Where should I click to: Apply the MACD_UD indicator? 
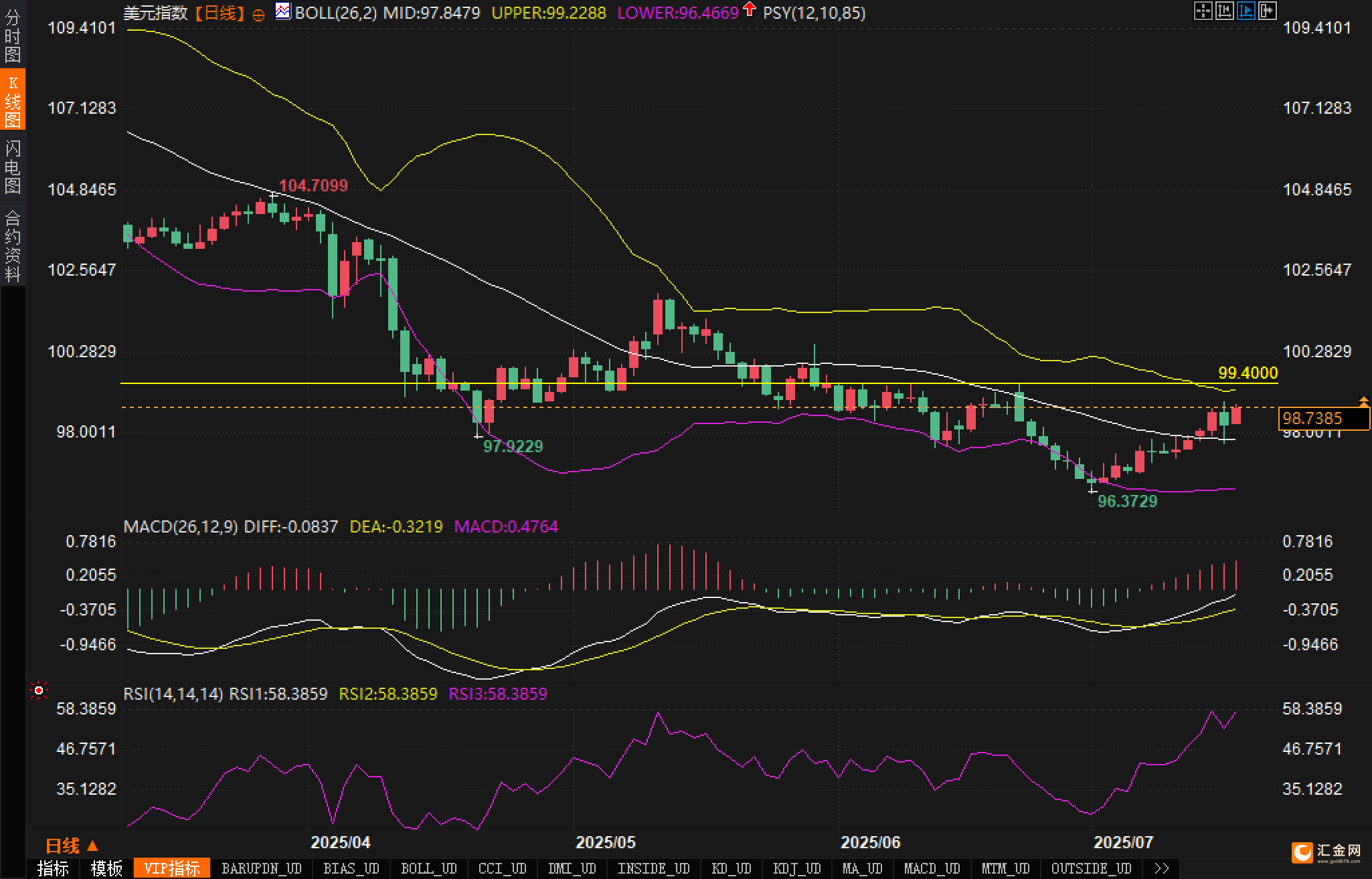tap(932, 868)
